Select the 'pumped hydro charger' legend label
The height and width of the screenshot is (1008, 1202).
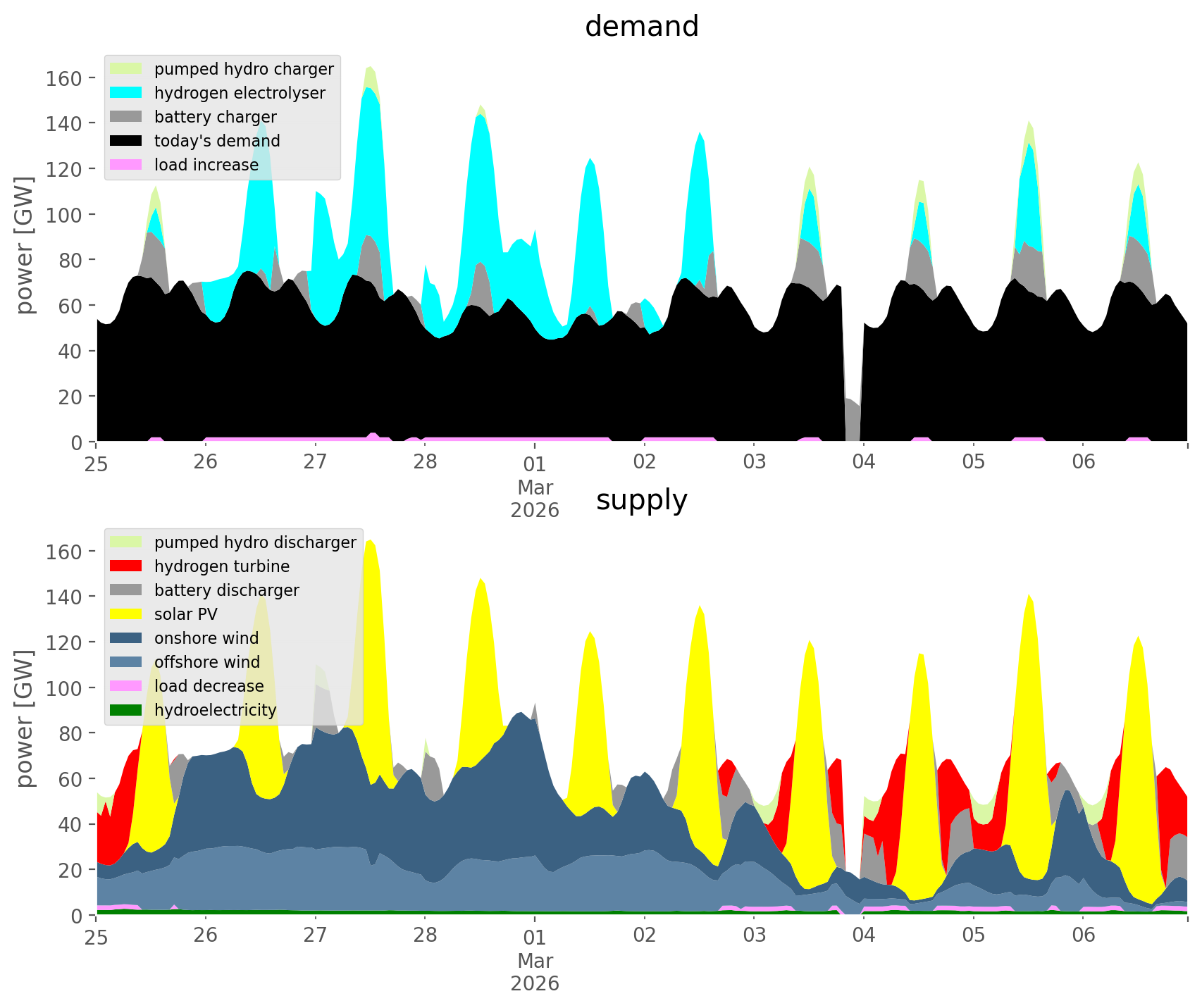244,69
